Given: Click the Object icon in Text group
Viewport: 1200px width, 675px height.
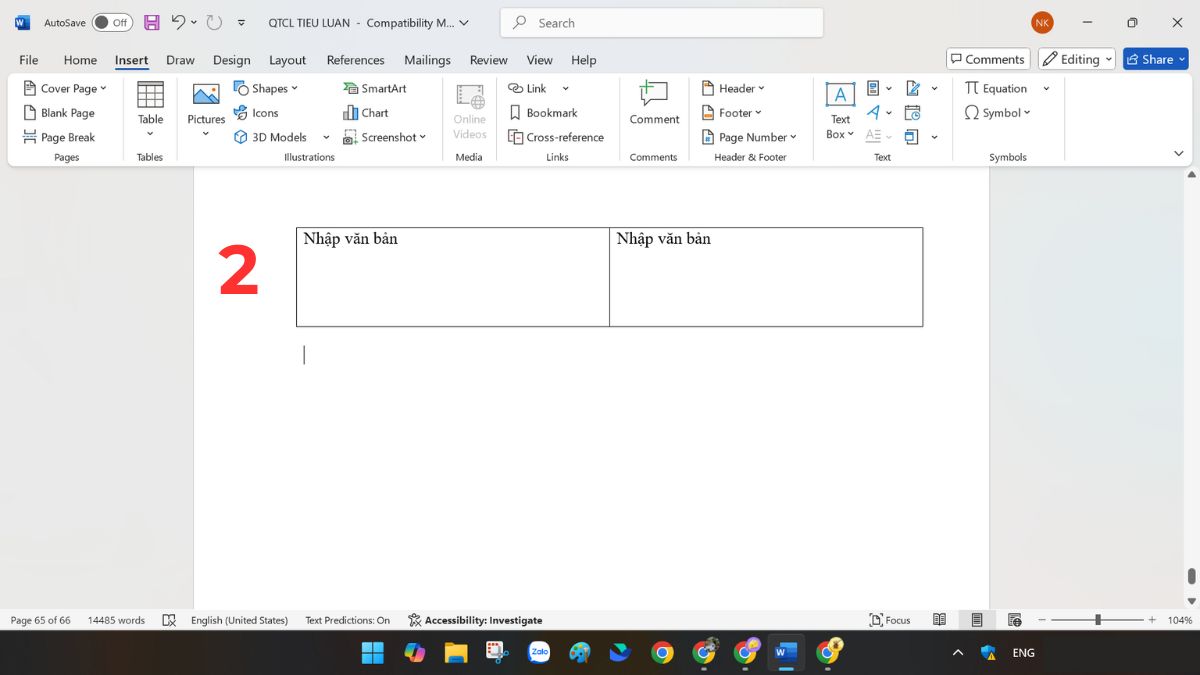Looking at the screenshot, I should click(912, 137).
